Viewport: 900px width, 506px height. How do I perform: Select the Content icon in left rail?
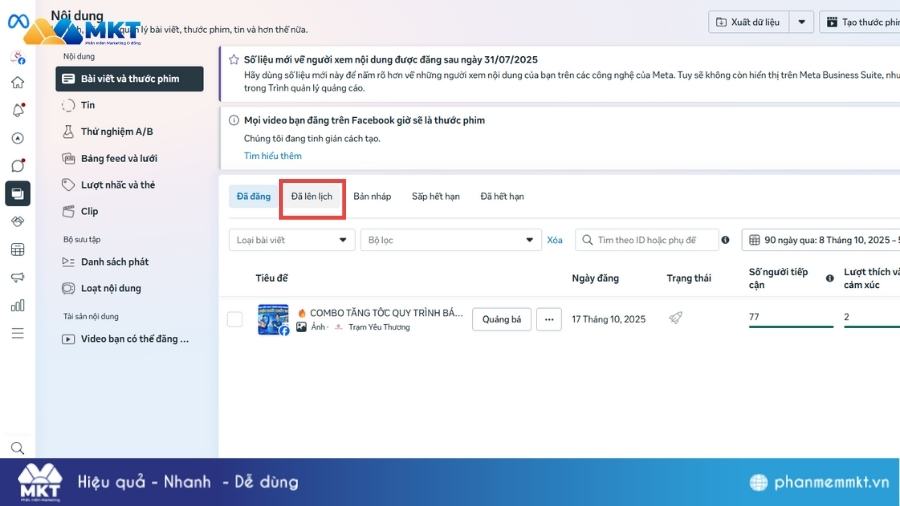tap(18, 193)
